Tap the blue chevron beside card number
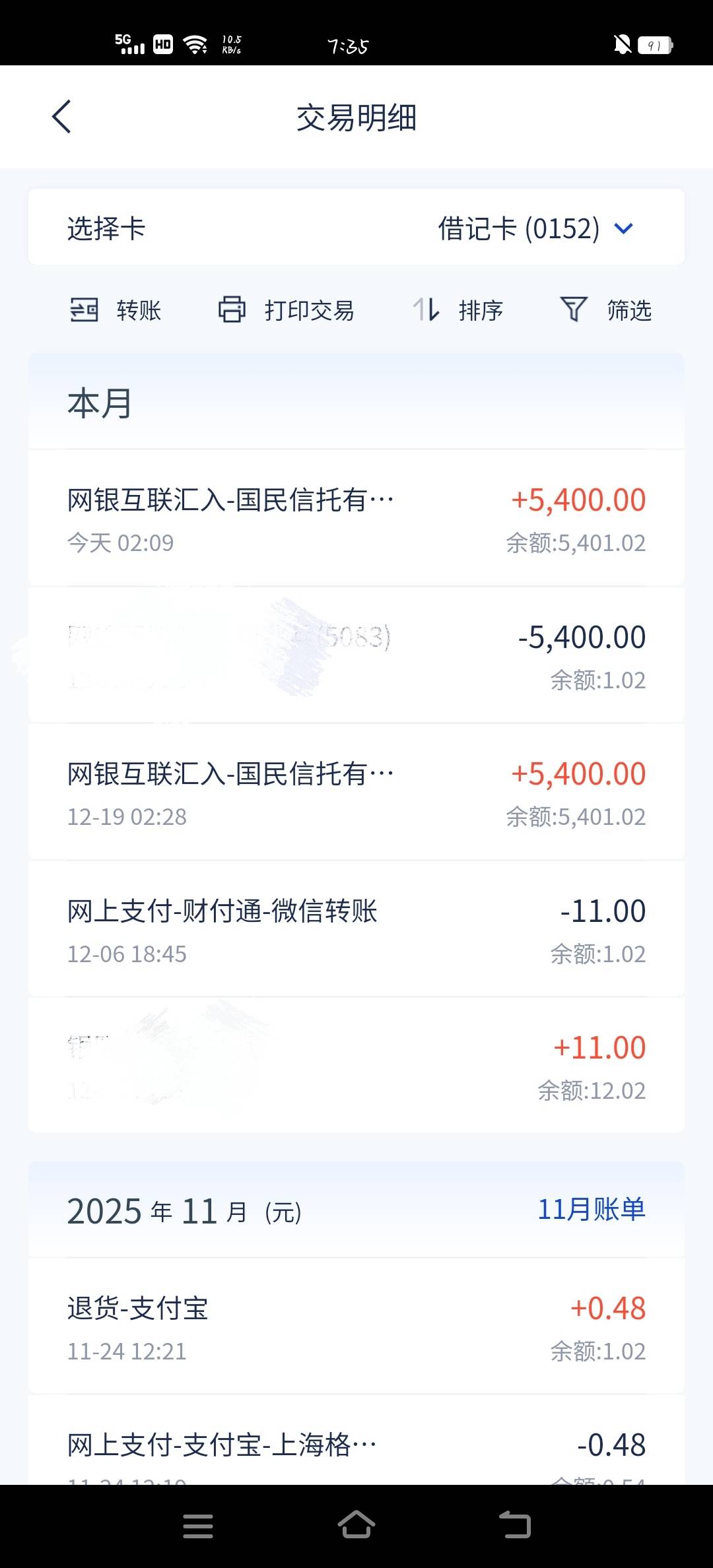Screen dimensions: 713x1568 coord(623,229)
